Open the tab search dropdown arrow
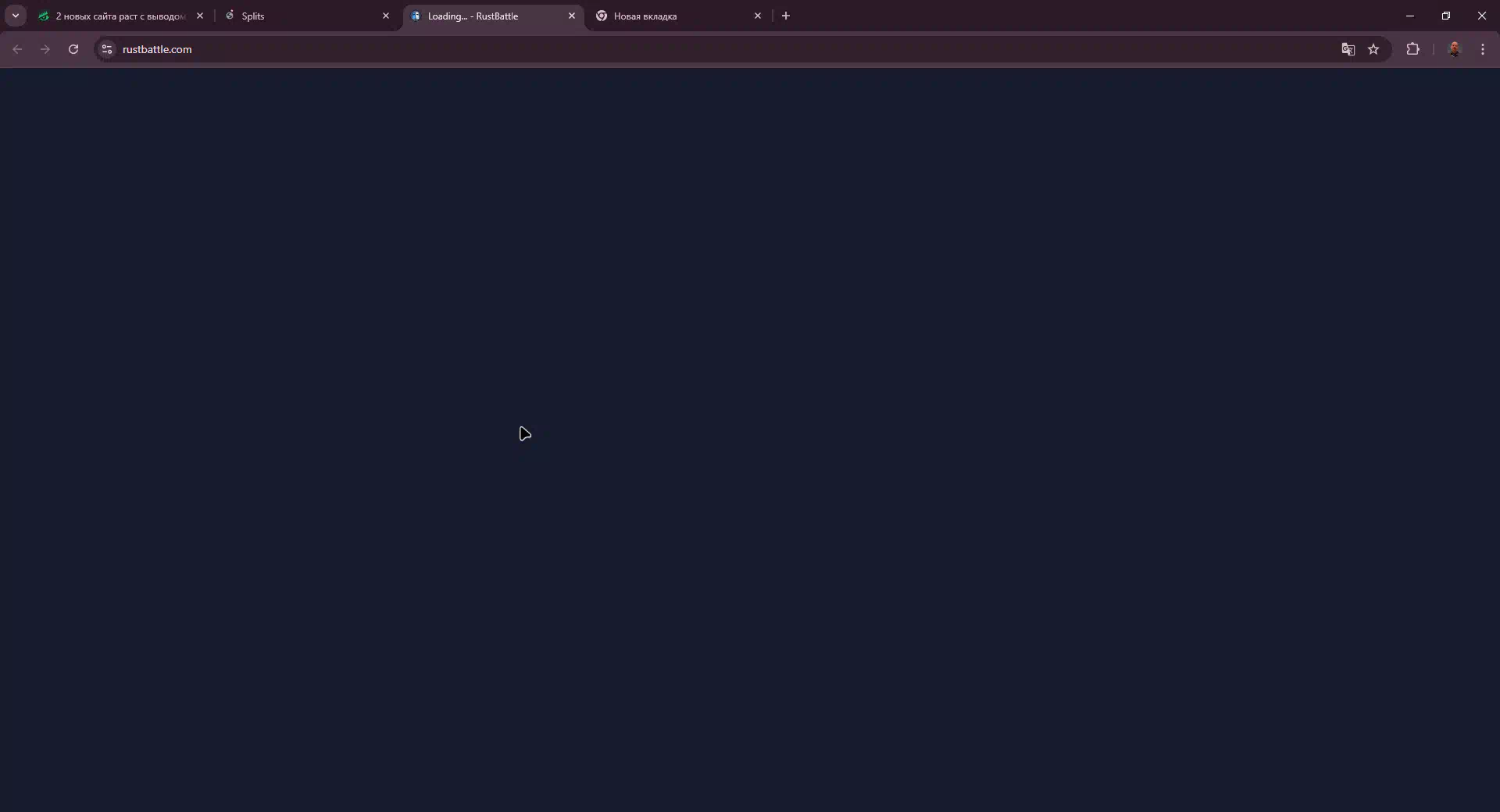1500x812 pixels. coord(15,16)
